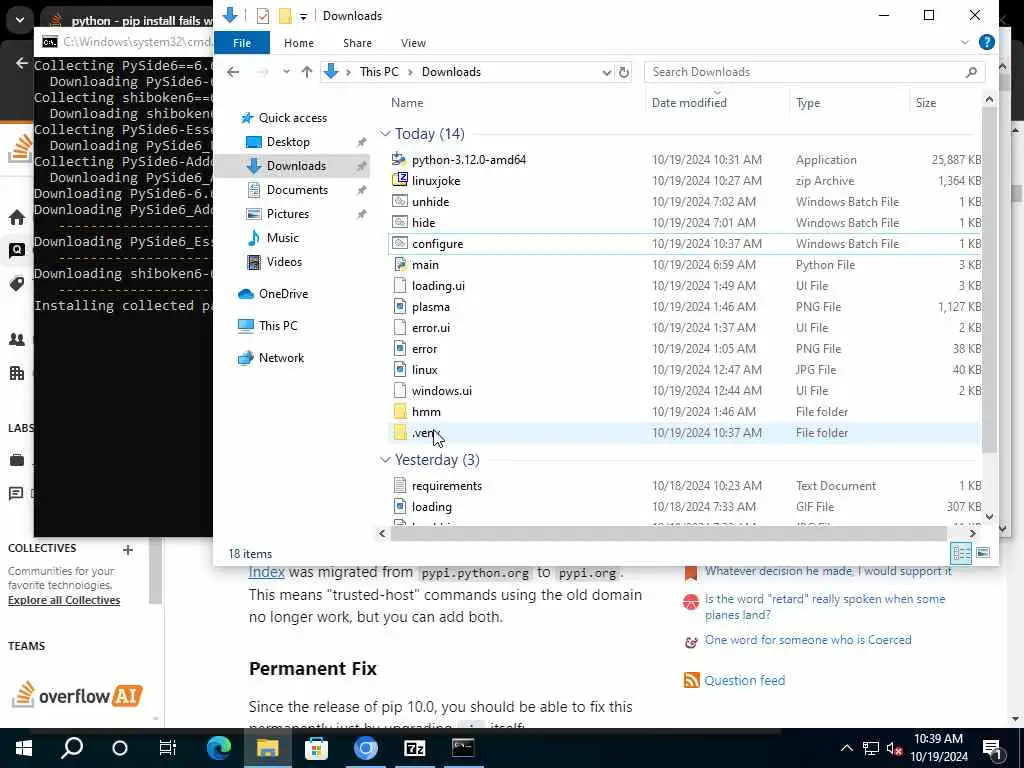
Task: Open browser tab list dropdown
Action: pyautogui.click(x=20, y=20)
